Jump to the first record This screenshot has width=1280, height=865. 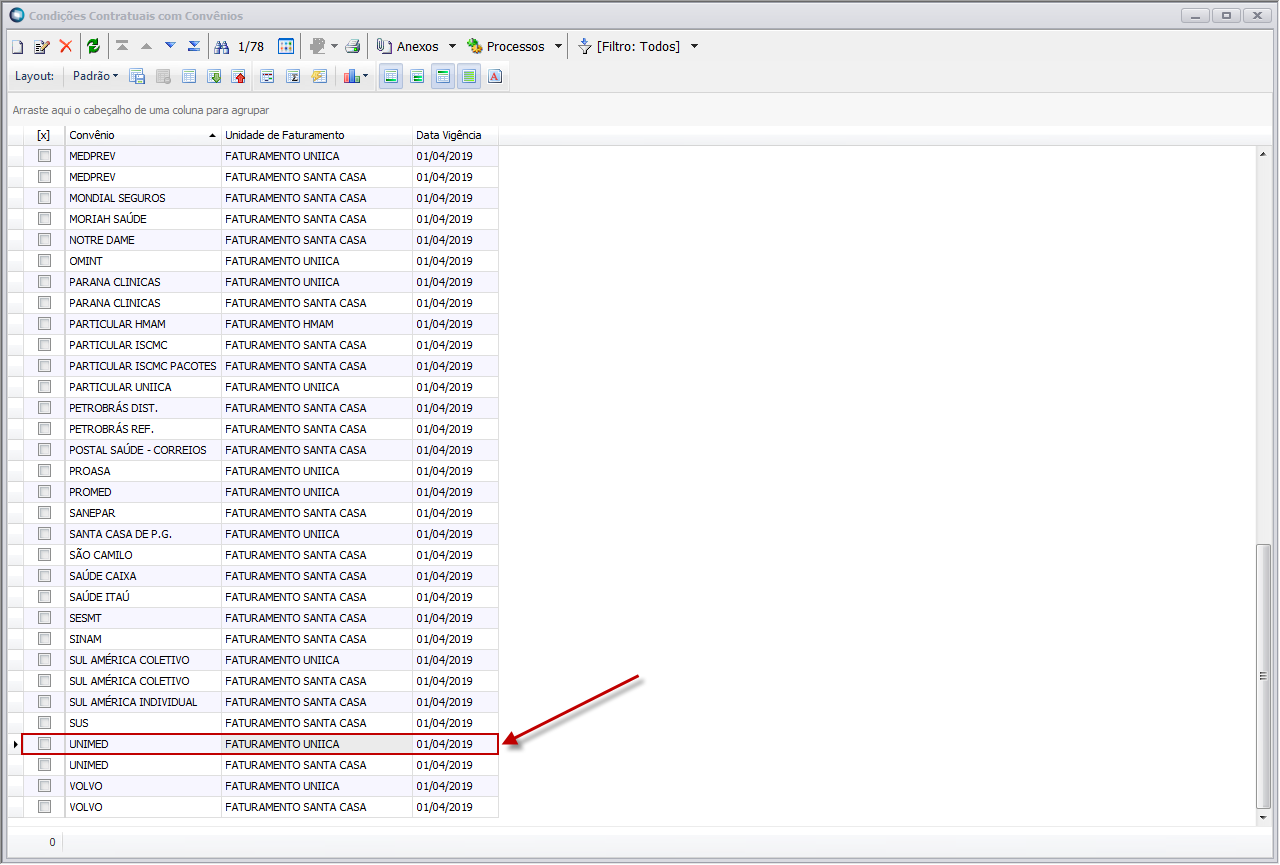tap(122, 46)
